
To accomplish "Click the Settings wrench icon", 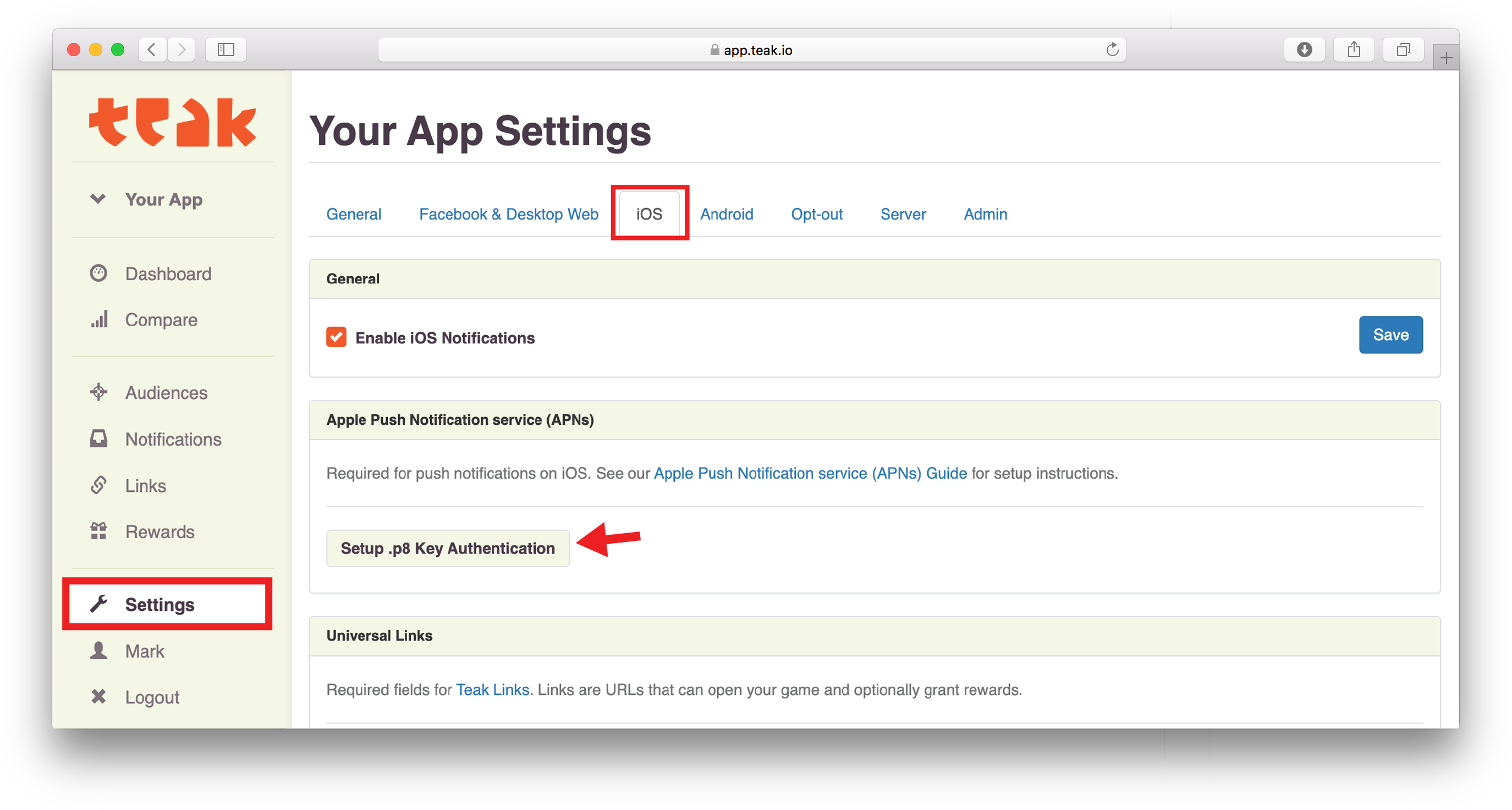I will click(x=98, y=604).
